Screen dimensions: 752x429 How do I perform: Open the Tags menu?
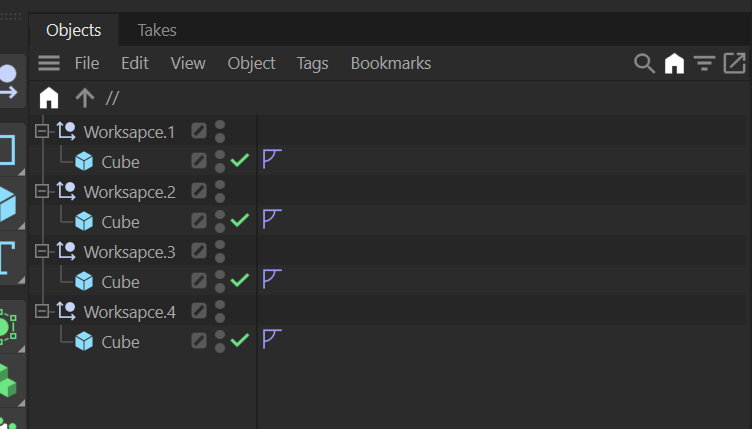(312, 63)
